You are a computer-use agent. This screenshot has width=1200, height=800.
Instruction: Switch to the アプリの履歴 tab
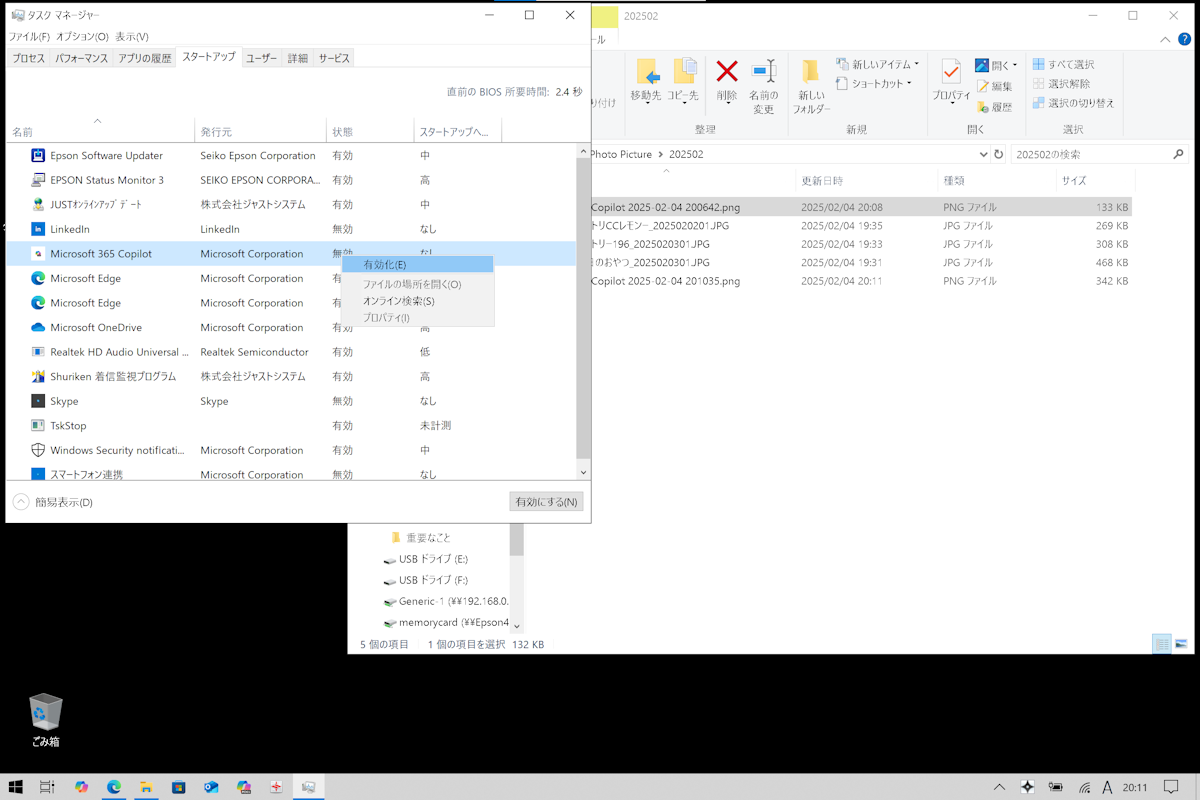[144, 58]
